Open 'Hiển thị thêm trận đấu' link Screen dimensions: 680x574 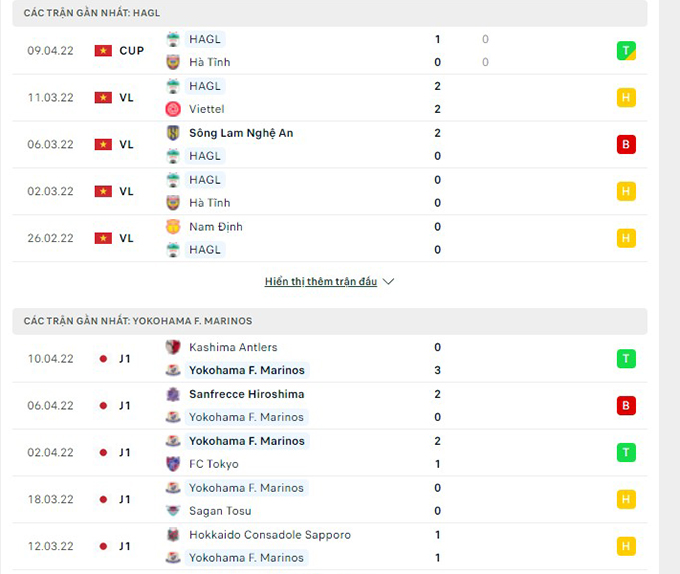321,281
